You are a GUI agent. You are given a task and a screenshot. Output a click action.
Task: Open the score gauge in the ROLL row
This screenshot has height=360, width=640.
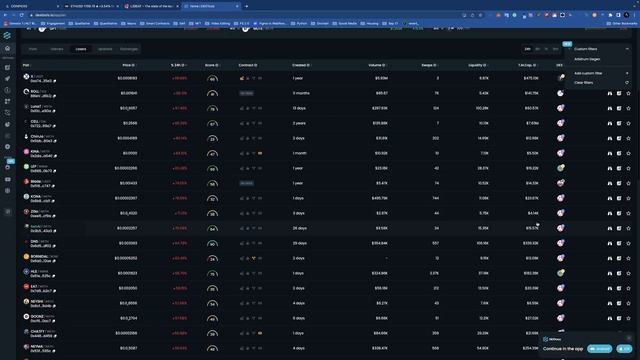click(212, 93)
